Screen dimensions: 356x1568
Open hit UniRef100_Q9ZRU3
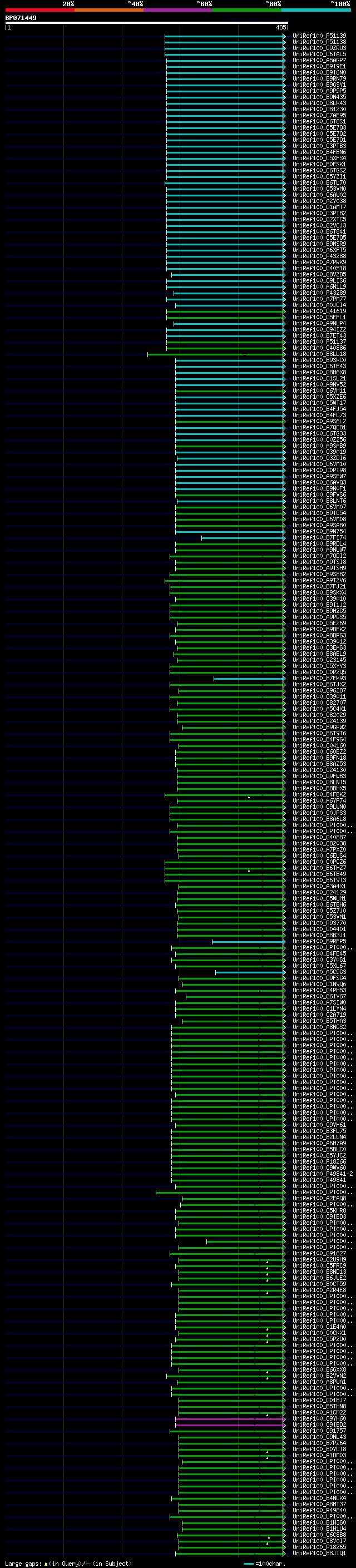point(319,48)
